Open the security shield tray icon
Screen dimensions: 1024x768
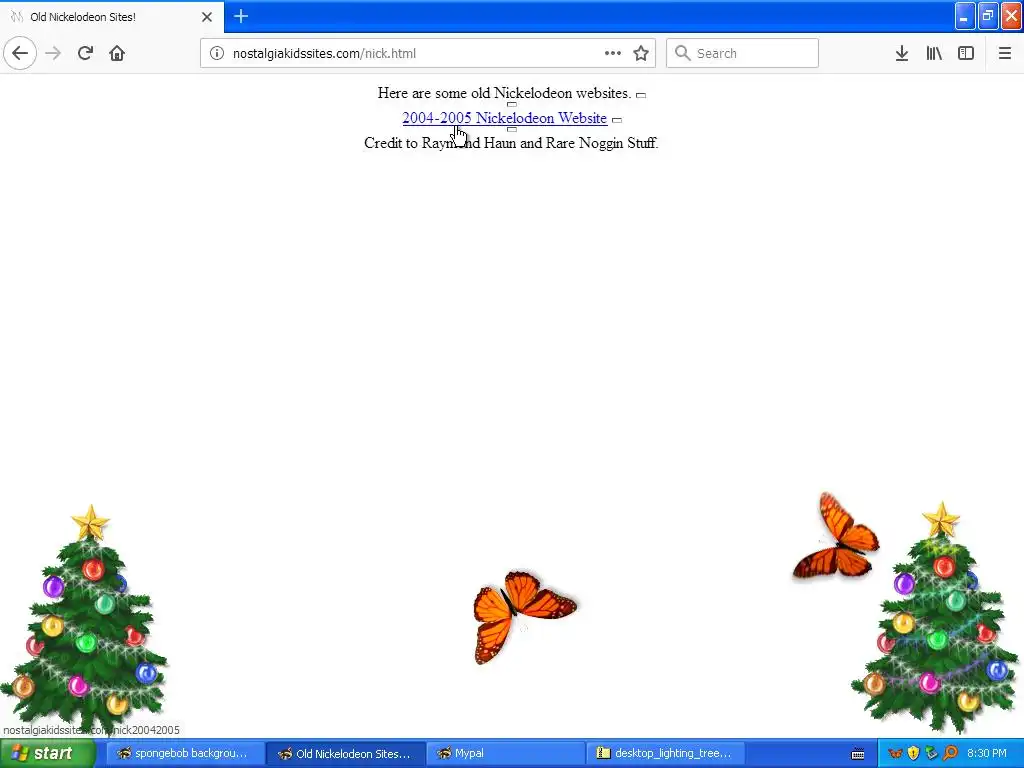914,753
